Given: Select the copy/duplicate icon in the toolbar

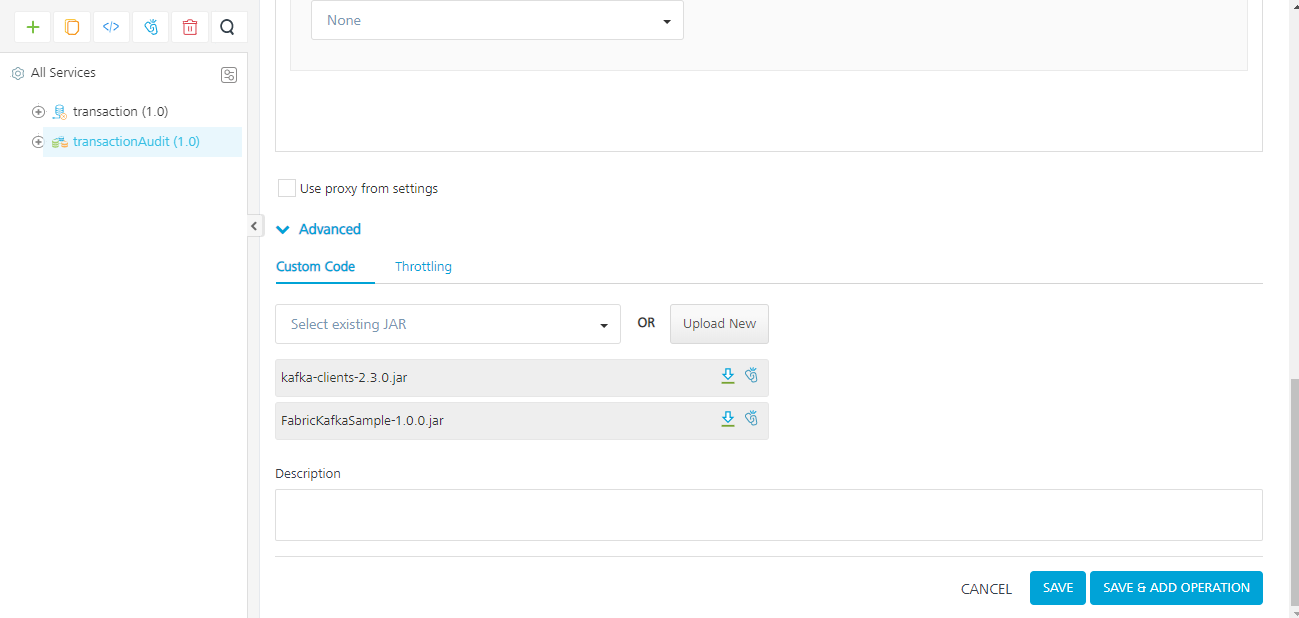Looking at the screenshot, I should coord(71,27).
